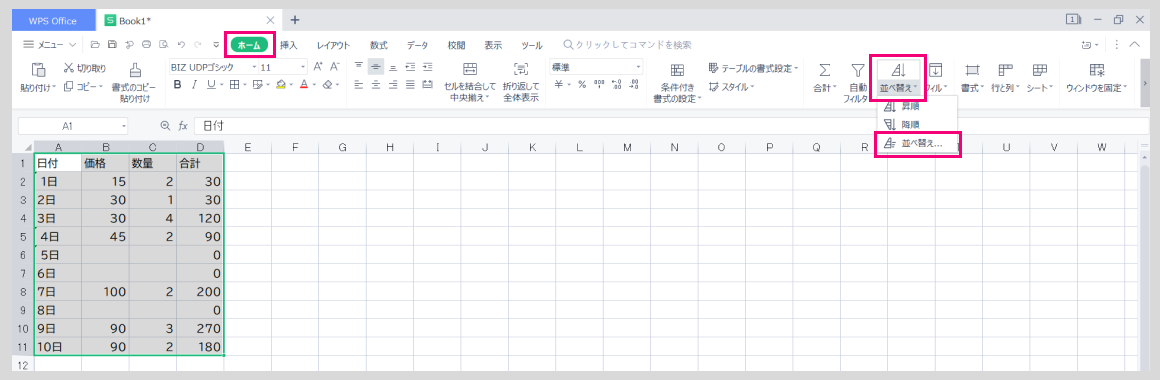Viewport: 1160px width, 380px height.
Task: Toggle middle vertical alignment
Action: 376,67
